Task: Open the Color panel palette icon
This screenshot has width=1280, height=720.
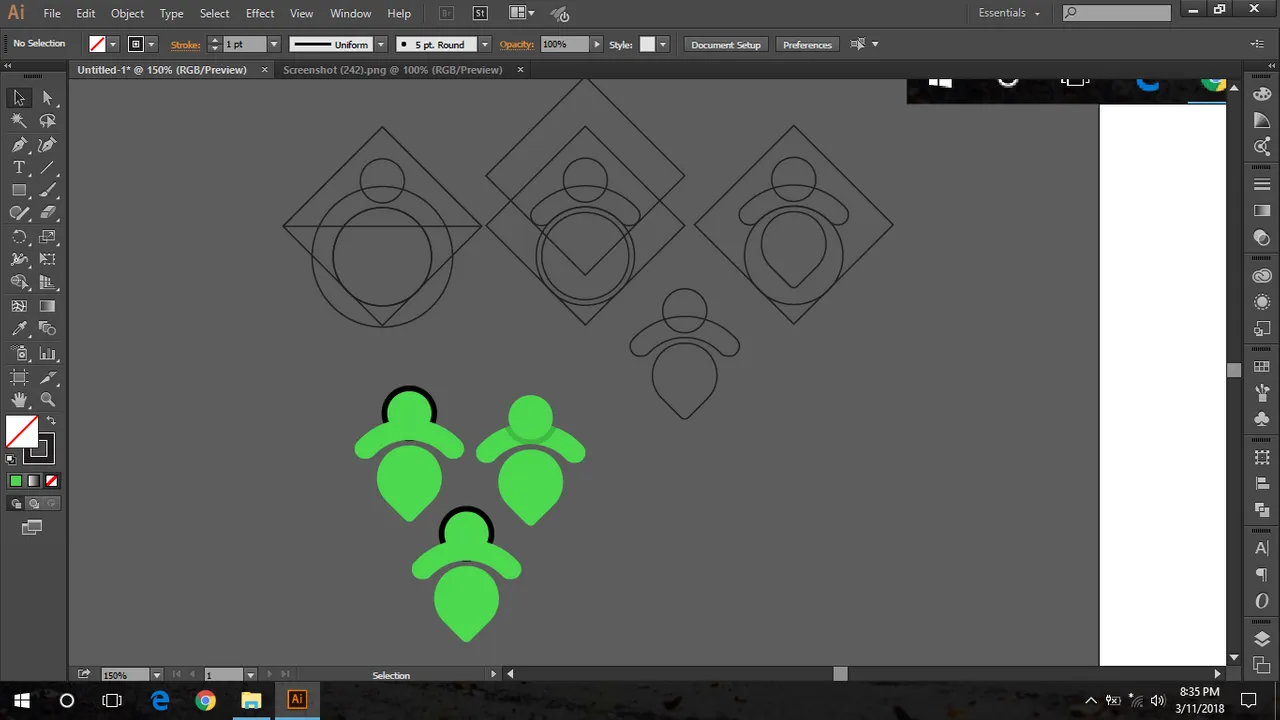Action: pos(1262,94)
